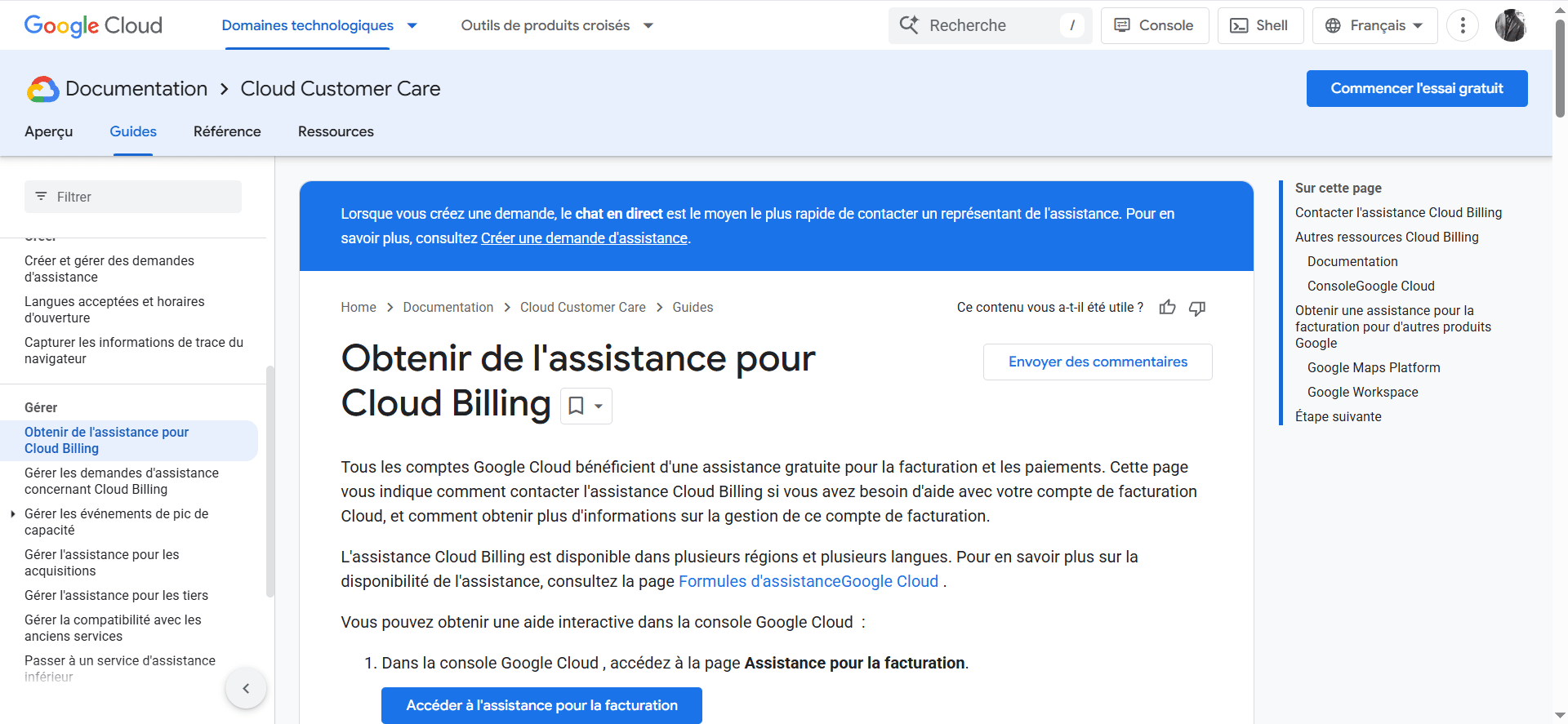1568x724 pixels.
Task: Click the Documentation cloud logo icon
Action: pyautogui.click(x=42, y=89)
